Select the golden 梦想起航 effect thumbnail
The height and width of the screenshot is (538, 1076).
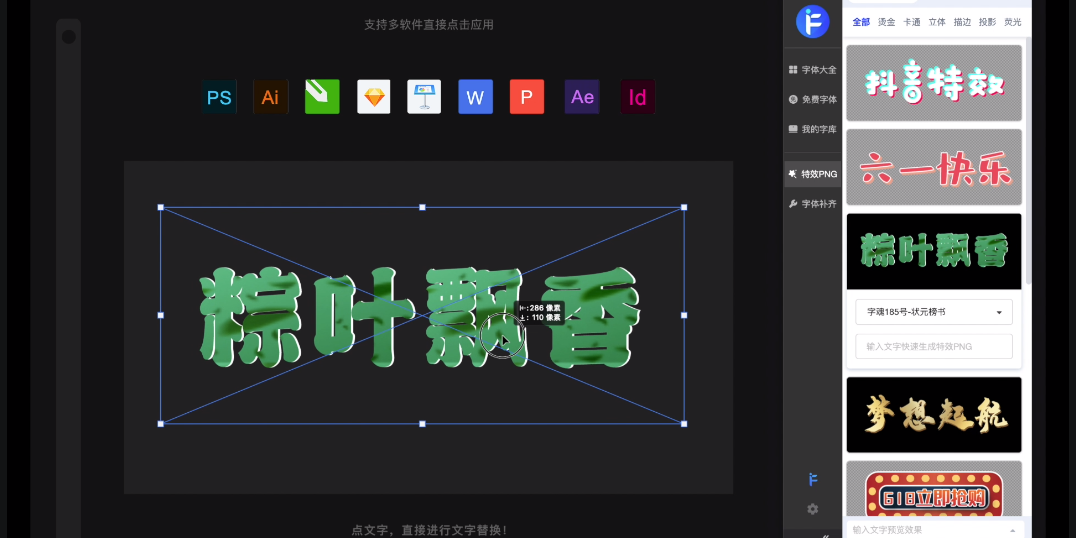(x=933, y=414)
